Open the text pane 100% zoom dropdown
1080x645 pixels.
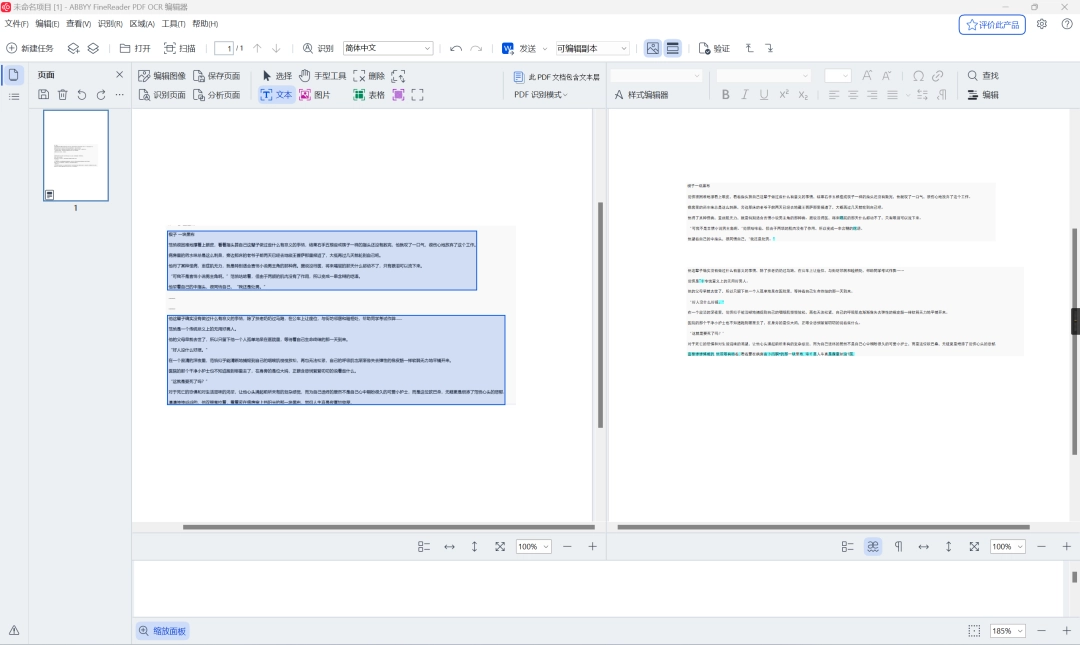click(1008, 546)
